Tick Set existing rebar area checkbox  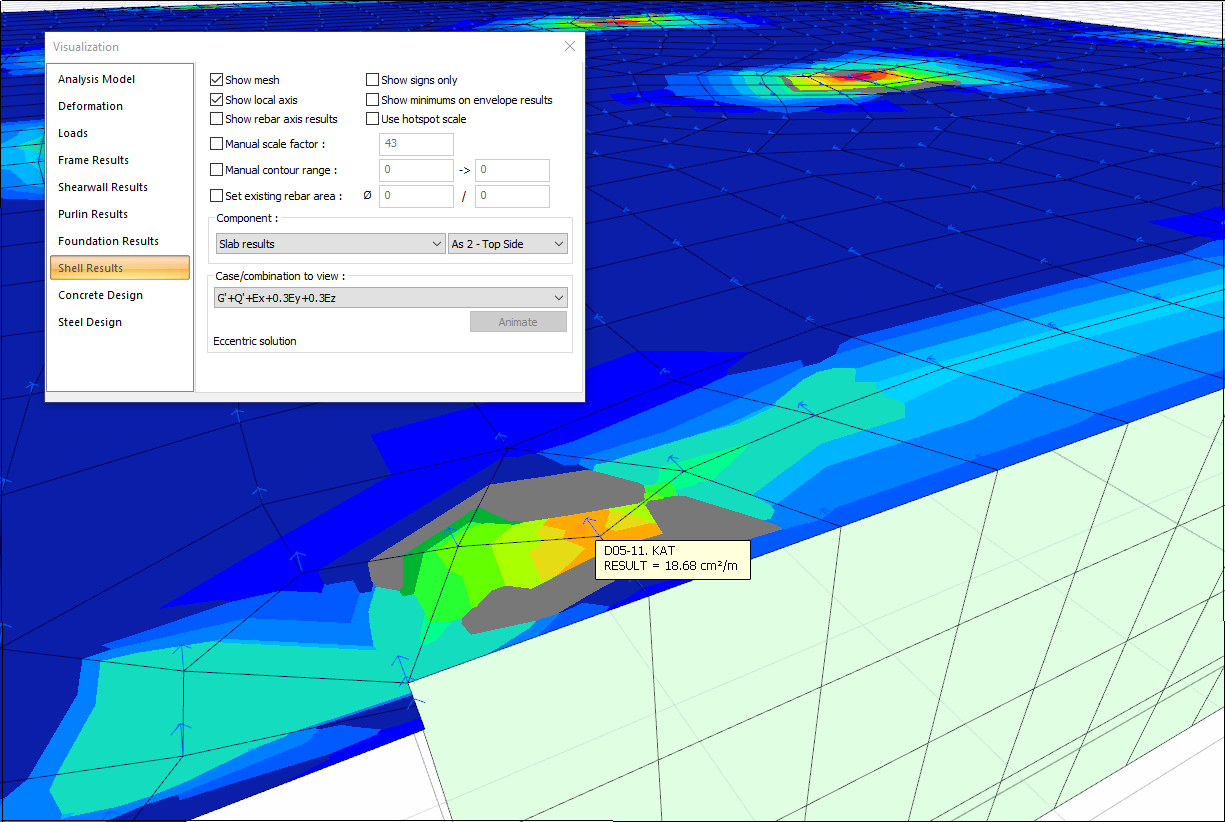(217, 196)
